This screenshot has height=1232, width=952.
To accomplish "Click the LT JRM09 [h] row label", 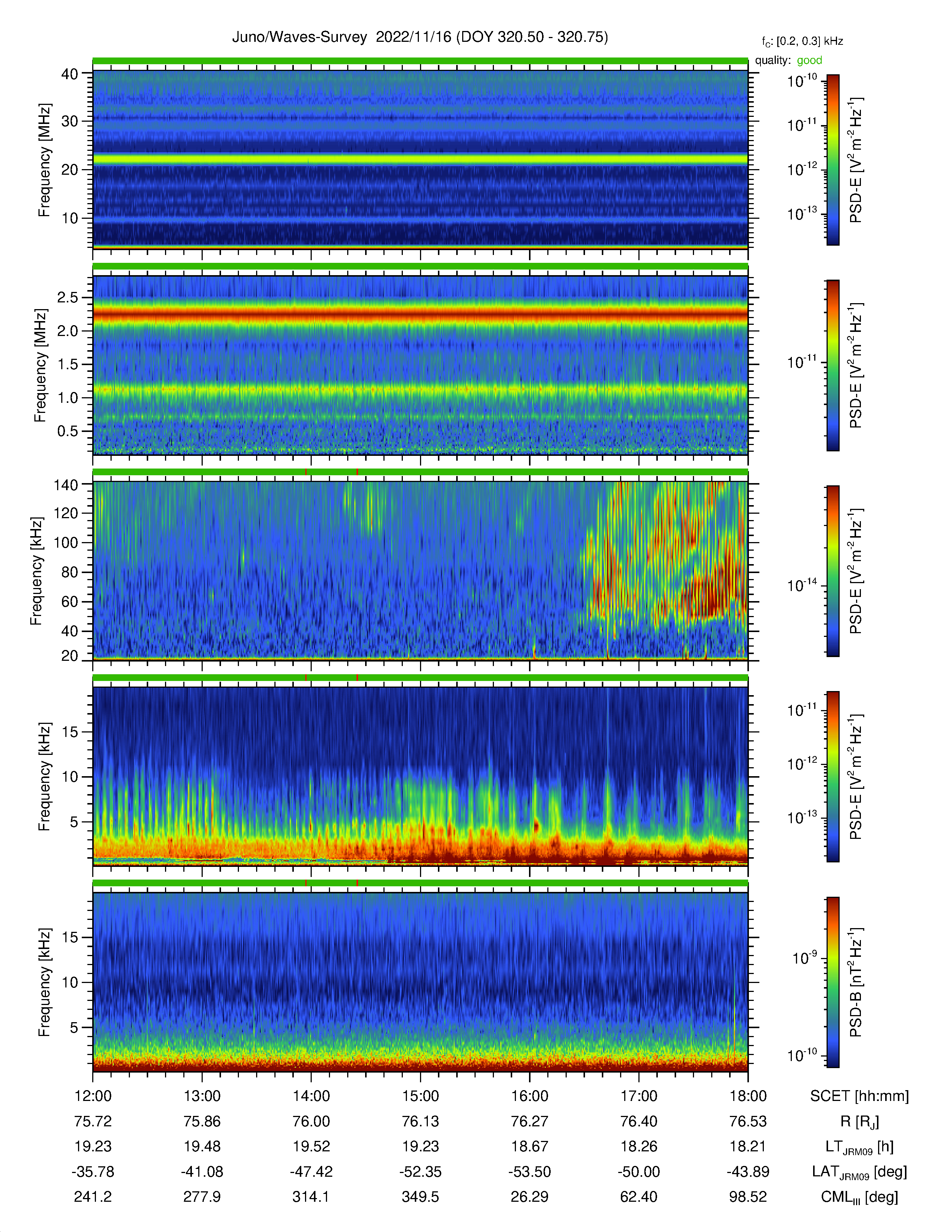I will click(x=859, y=1147).
